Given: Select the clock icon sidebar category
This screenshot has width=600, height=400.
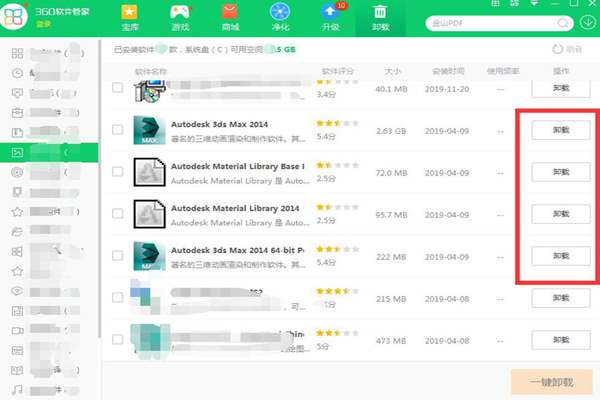Looking at the screenshot, I should [x=17, y=73].
